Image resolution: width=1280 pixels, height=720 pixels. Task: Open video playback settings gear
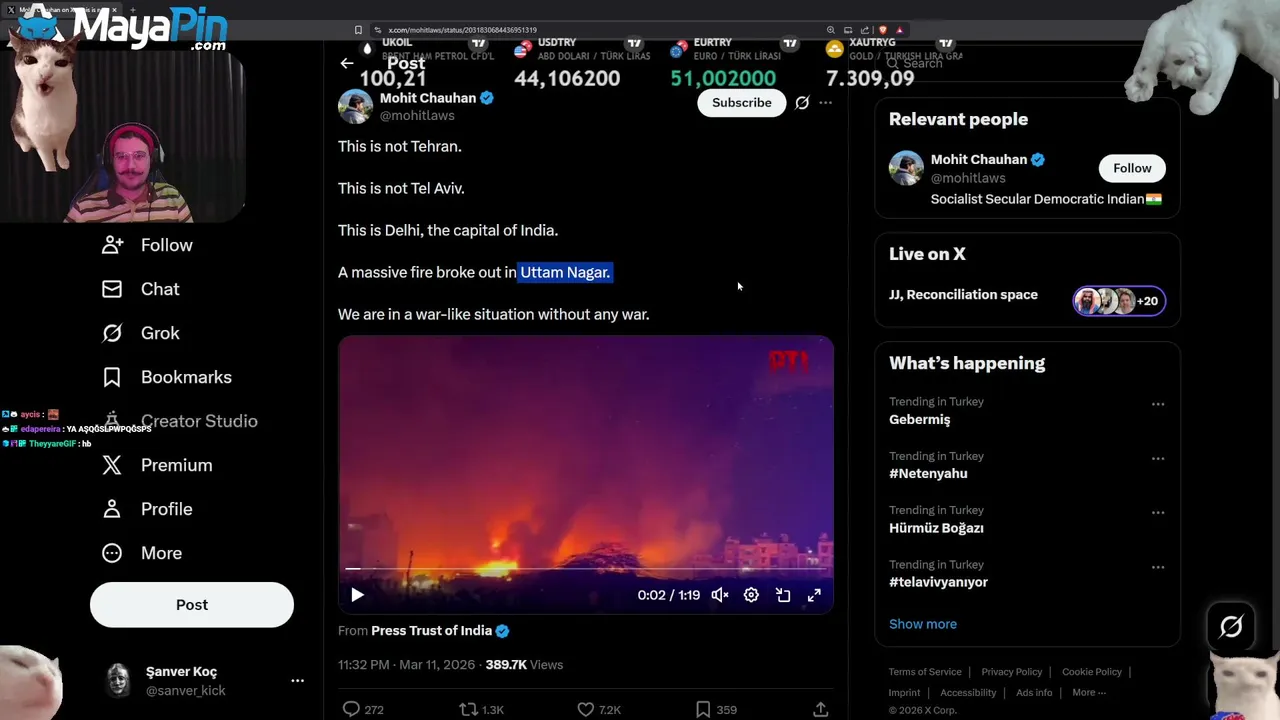[751, 595]
